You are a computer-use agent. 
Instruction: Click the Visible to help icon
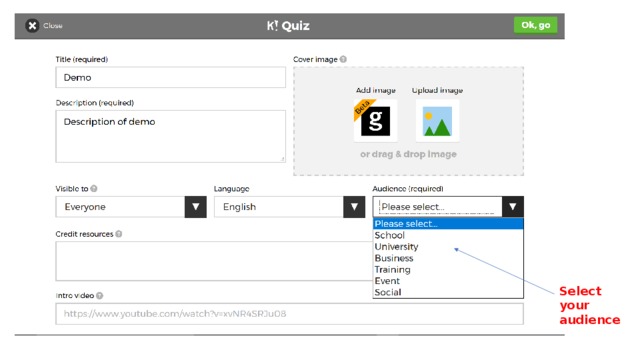(x=94, y=189)
